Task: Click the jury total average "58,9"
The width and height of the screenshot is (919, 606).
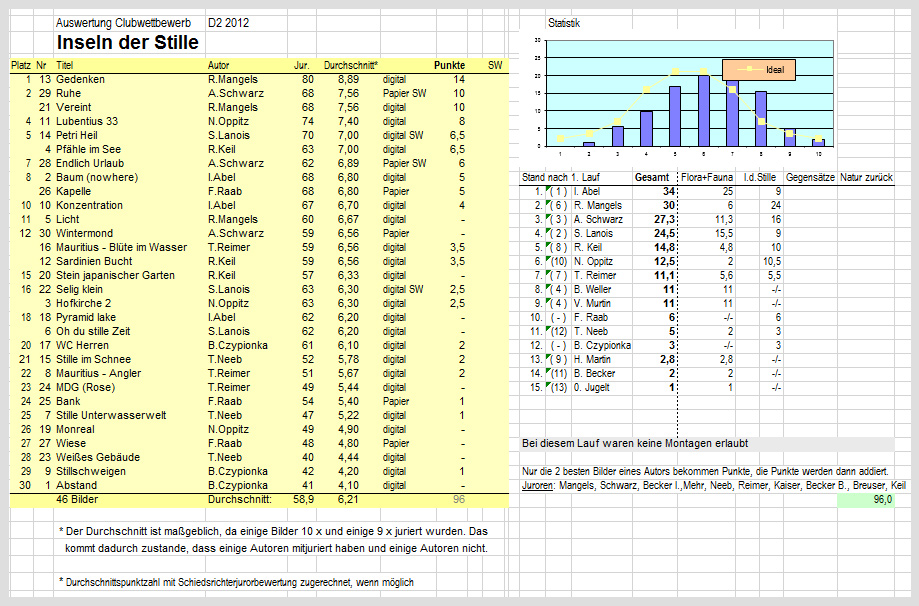Action: pos(304,500)
